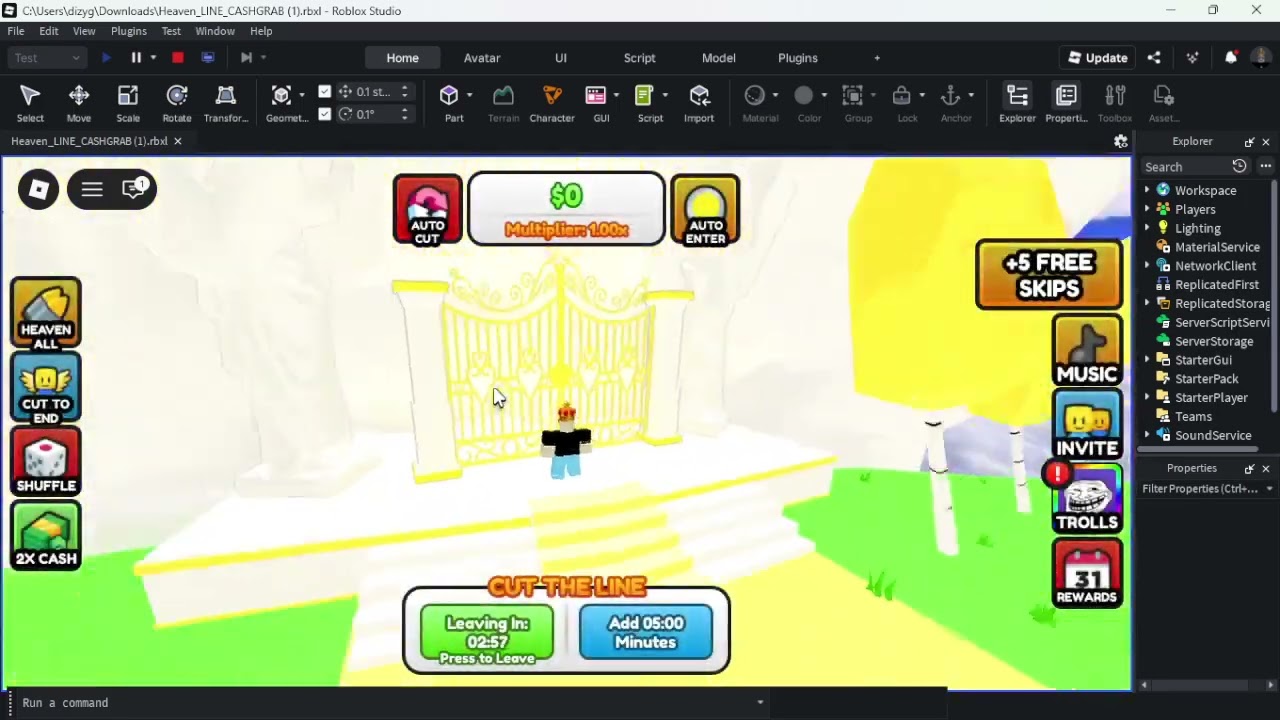The height and width of the screenshot is (720, 1280).
Task: Open the Material picker
Action: click(755, 96)
